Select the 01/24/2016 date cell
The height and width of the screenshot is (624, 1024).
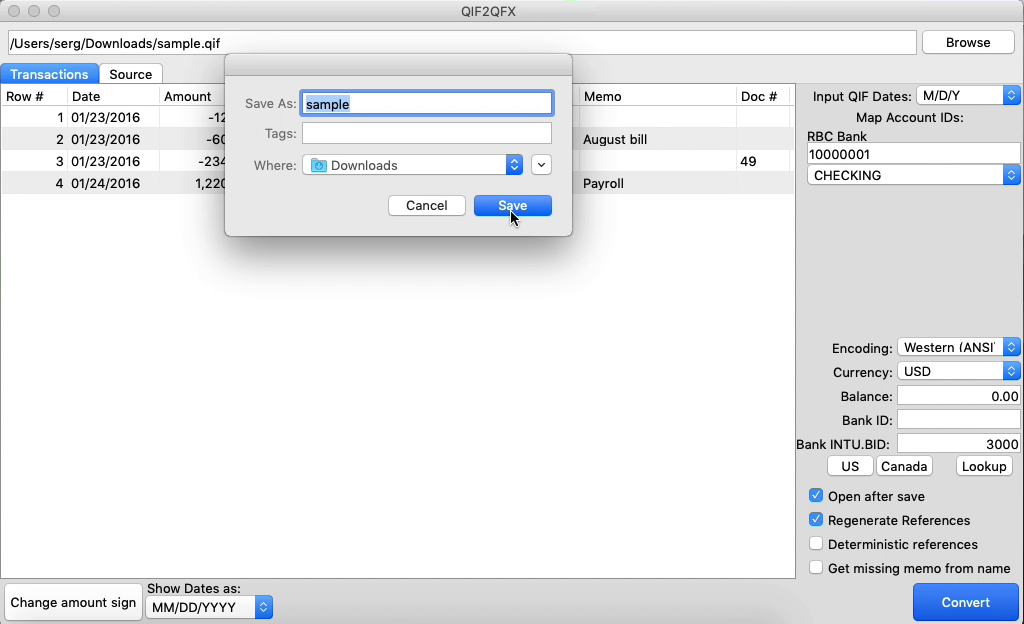coord(113,183)
